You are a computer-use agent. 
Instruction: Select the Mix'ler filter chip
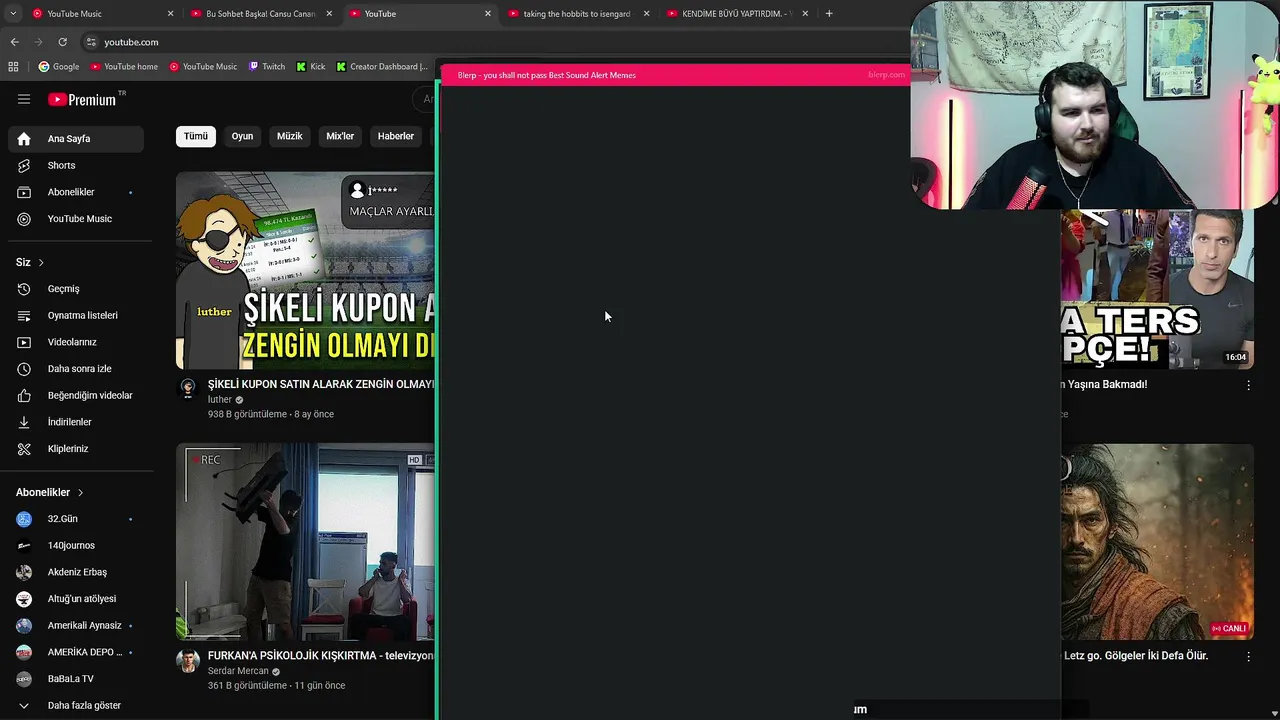340,136
